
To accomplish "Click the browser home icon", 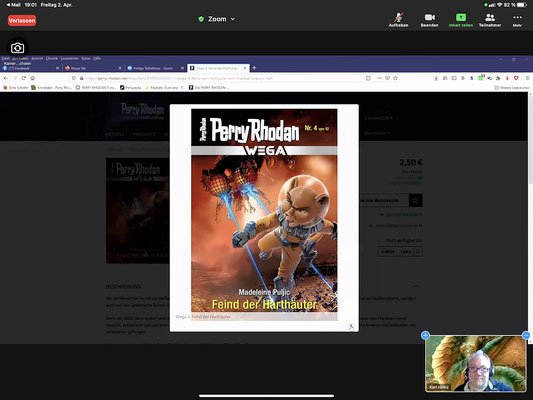I will (x=33, y=78).
